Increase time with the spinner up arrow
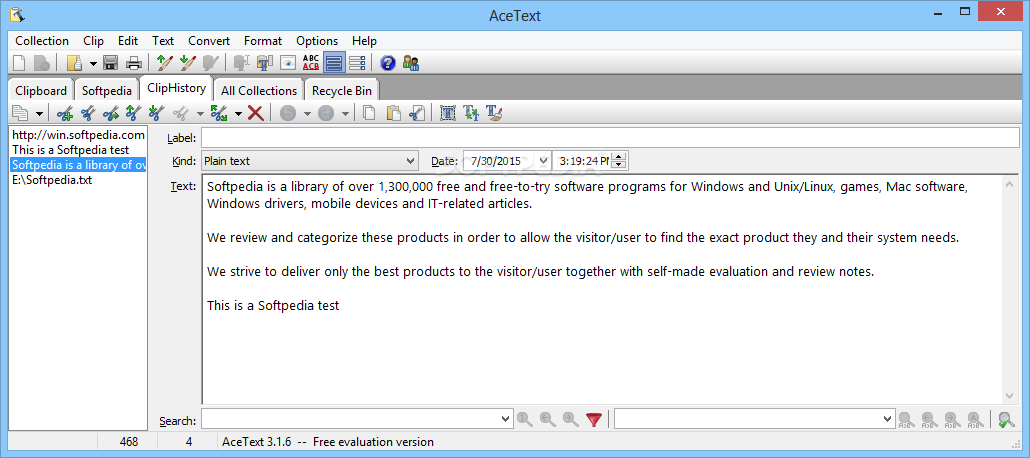Screen dimensions: 1030x458 [621, 156]
